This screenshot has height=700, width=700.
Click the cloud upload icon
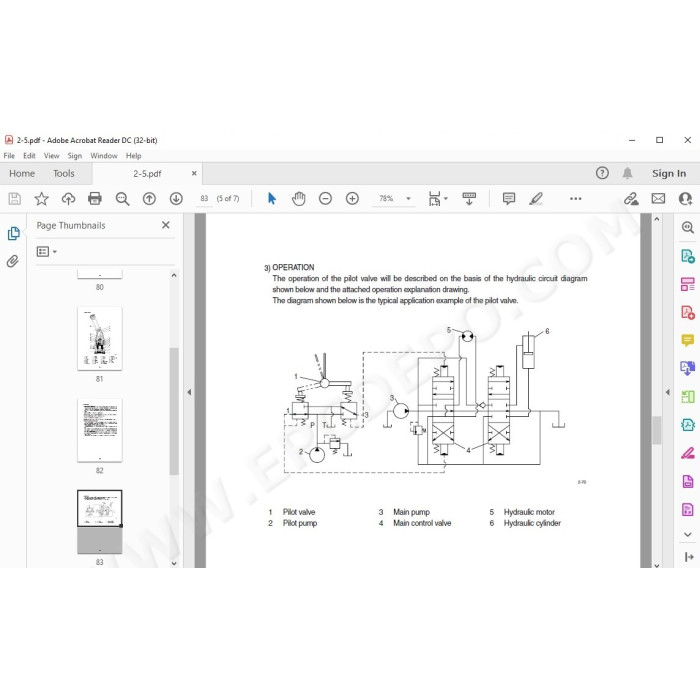(x=68, y=199)
